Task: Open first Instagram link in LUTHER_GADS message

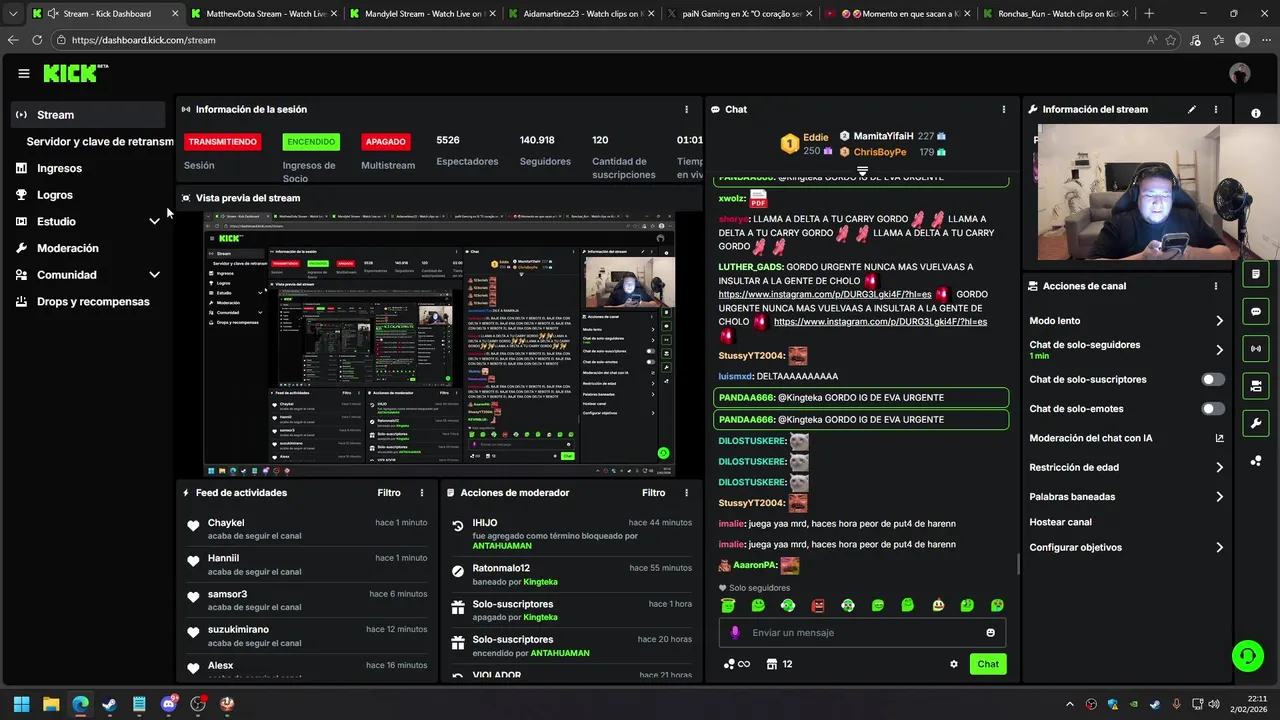Action: (825, 295)
